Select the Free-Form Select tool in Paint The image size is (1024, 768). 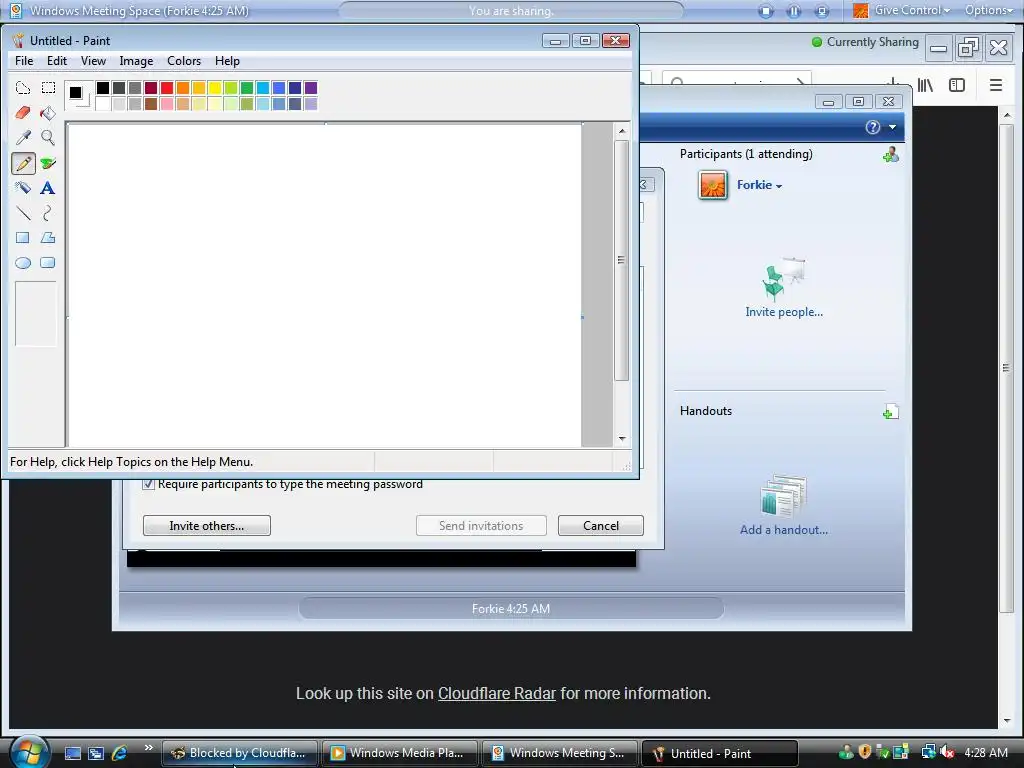tap(23, 88)
